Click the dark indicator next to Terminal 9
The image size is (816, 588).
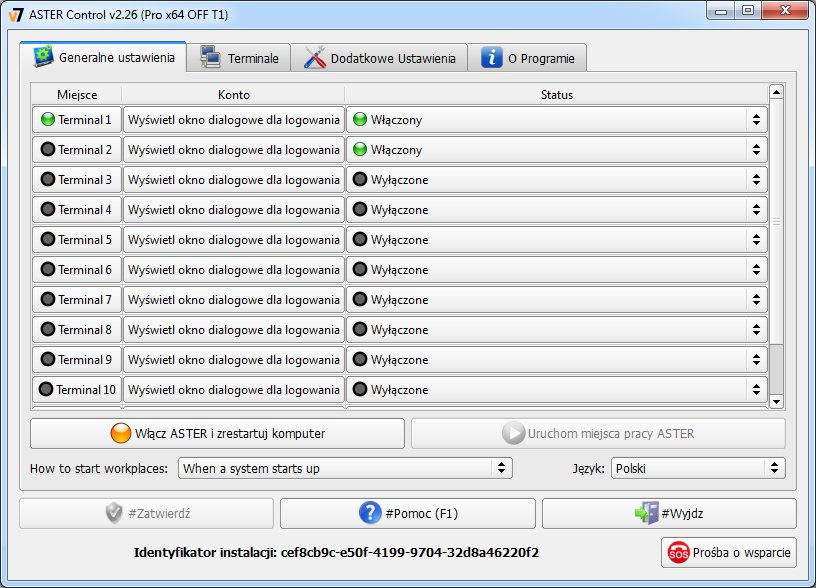coord(48,360)
